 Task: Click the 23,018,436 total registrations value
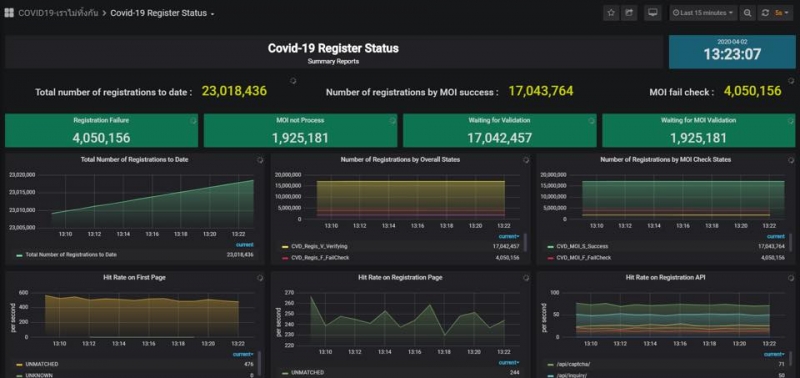tap(234, 91)
